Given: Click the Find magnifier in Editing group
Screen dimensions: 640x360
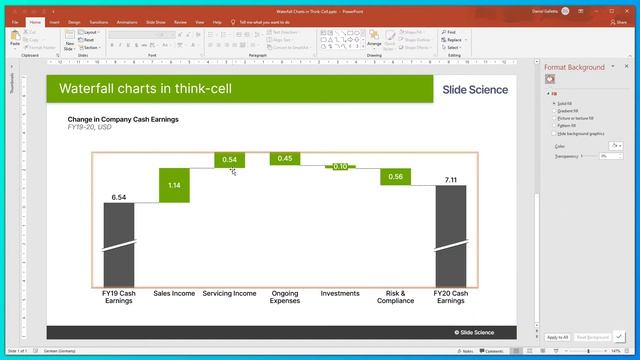Looking at the screenshot, I should 444,32.
